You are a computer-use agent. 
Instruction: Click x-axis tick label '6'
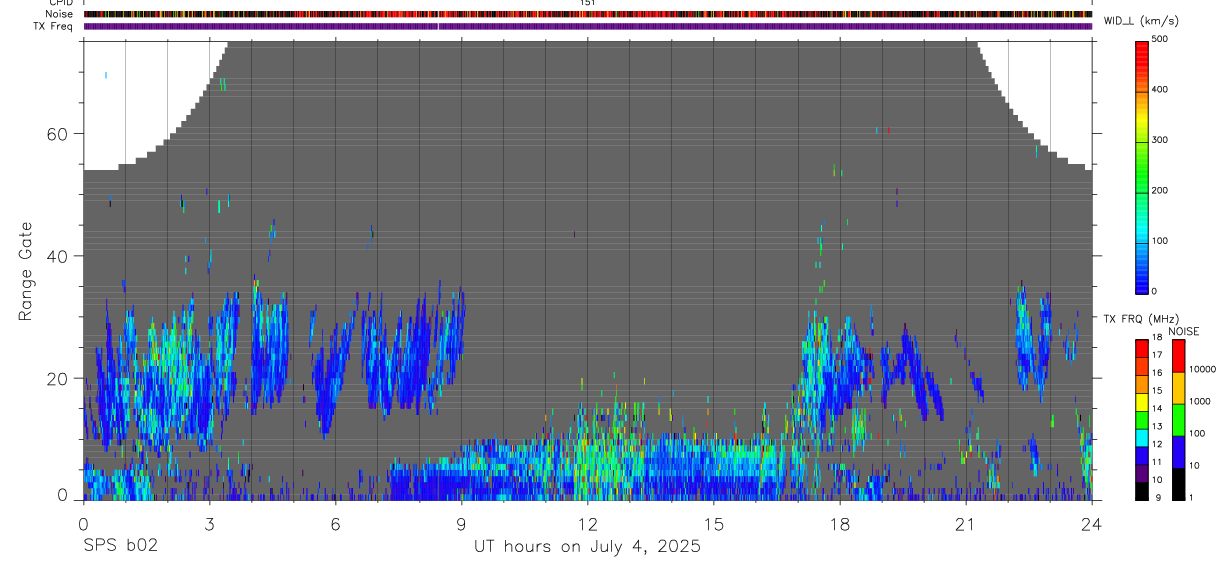335,523
